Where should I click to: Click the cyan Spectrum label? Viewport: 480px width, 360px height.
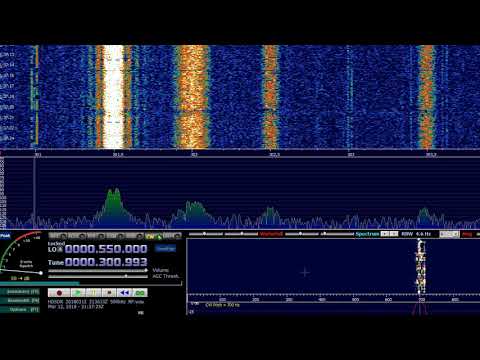pyautogui.click(x=367, y=234)
